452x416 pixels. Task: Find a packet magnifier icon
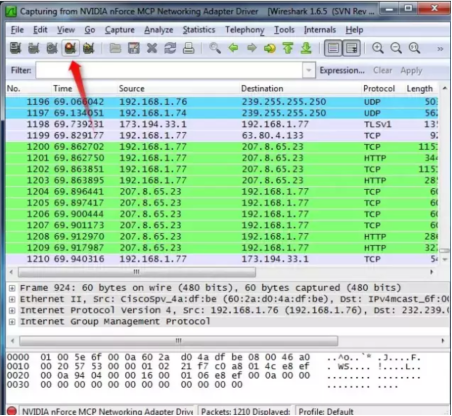(215, 48)
